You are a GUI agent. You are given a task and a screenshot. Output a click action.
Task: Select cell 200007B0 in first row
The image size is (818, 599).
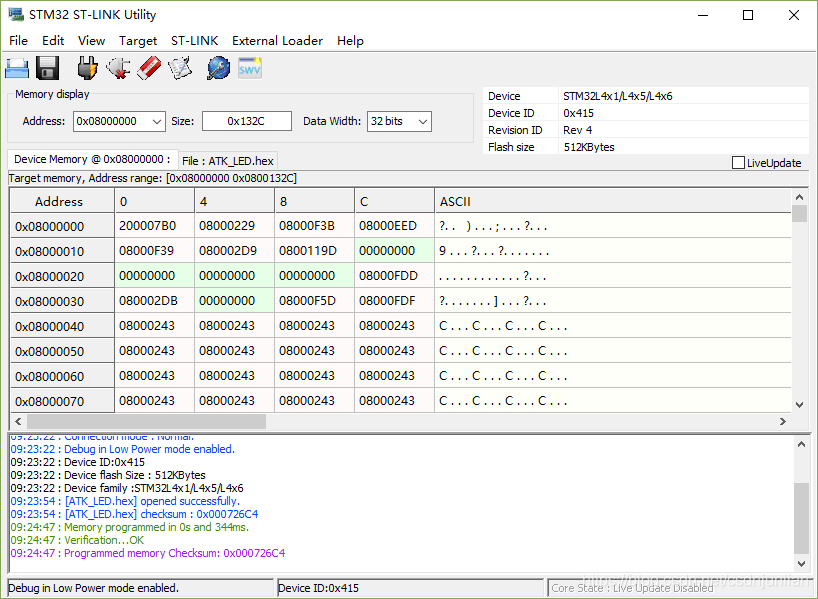pos(154,226)
